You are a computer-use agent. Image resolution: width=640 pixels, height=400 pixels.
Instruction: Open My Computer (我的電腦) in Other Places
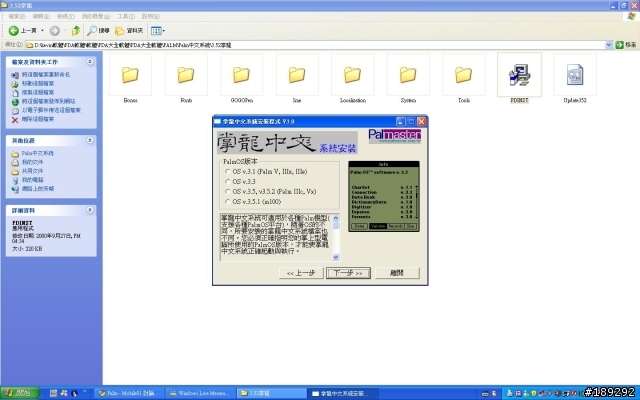(x=32, y=180)
